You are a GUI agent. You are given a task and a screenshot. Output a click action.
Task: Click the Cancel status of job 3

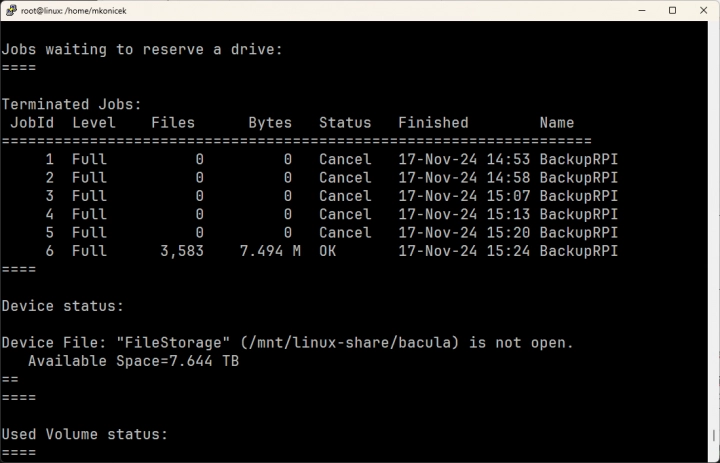(345, 196)
